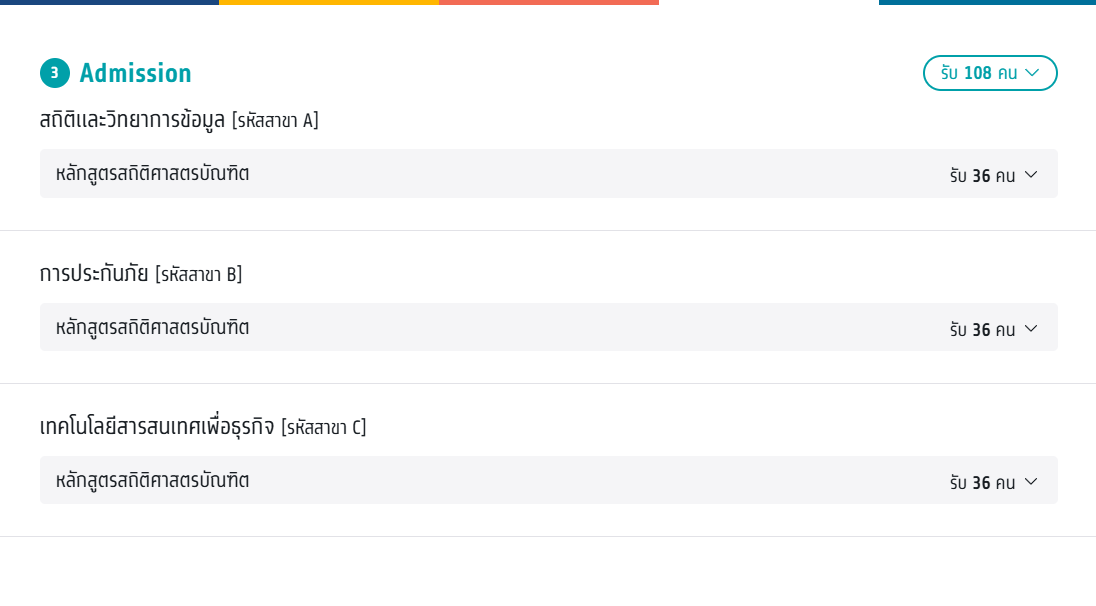Select the teal top bar segment
The height and width of the screenshot is (606, 1096).
pos(987,2)
